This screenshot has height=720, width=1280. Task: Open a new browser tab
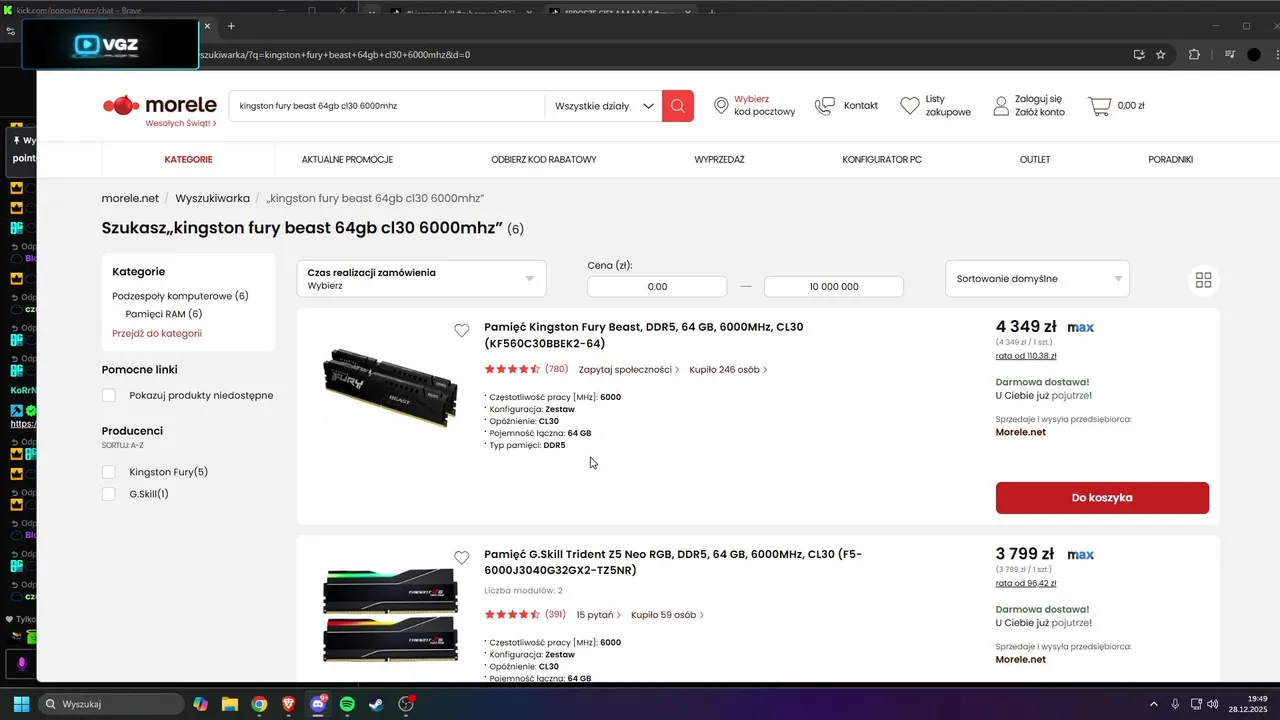click(x=231, y=26)
